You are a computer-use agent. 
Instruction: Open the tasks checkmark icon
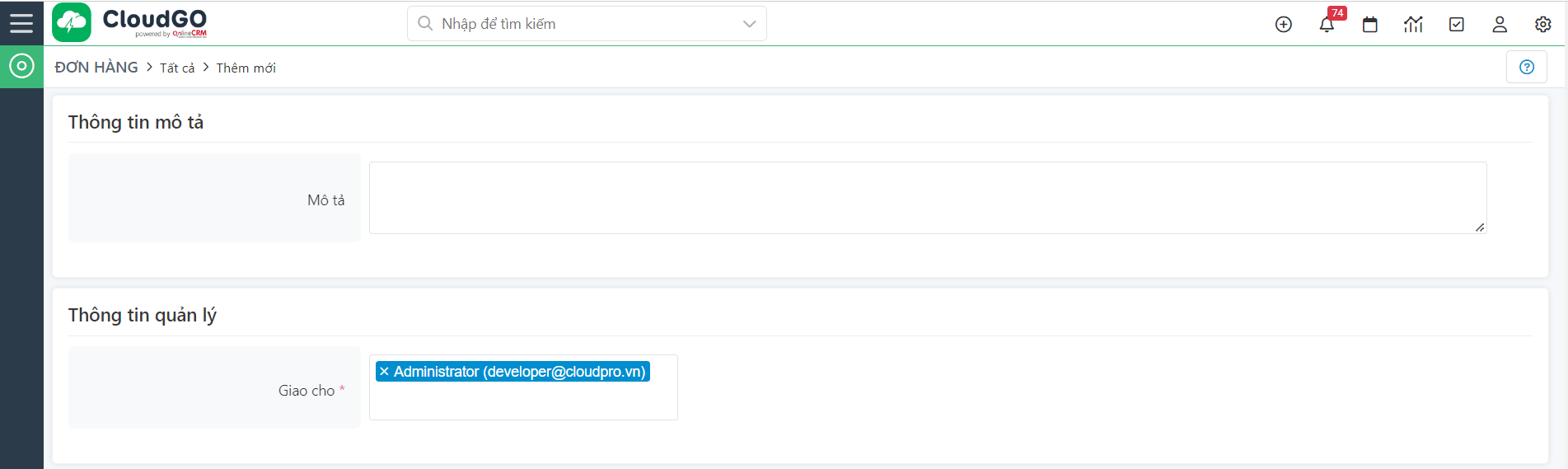click(x=1457, y=25)
